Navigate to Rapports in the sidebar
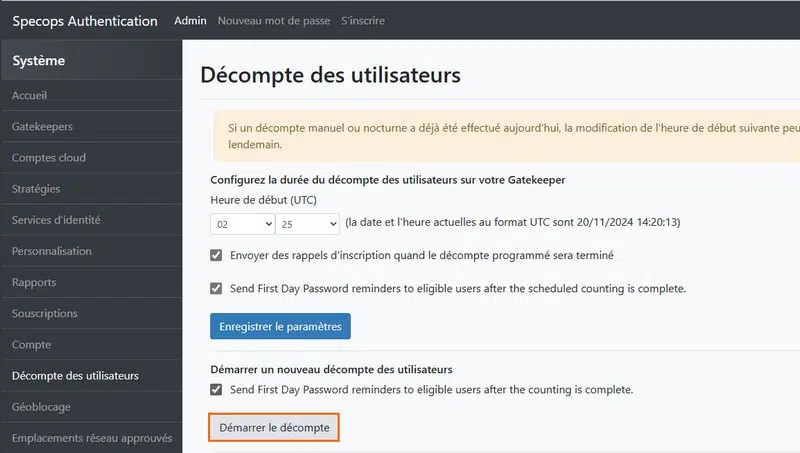This screenshot has height=453, width=800. pyautogui.click(x=34, y=283)
